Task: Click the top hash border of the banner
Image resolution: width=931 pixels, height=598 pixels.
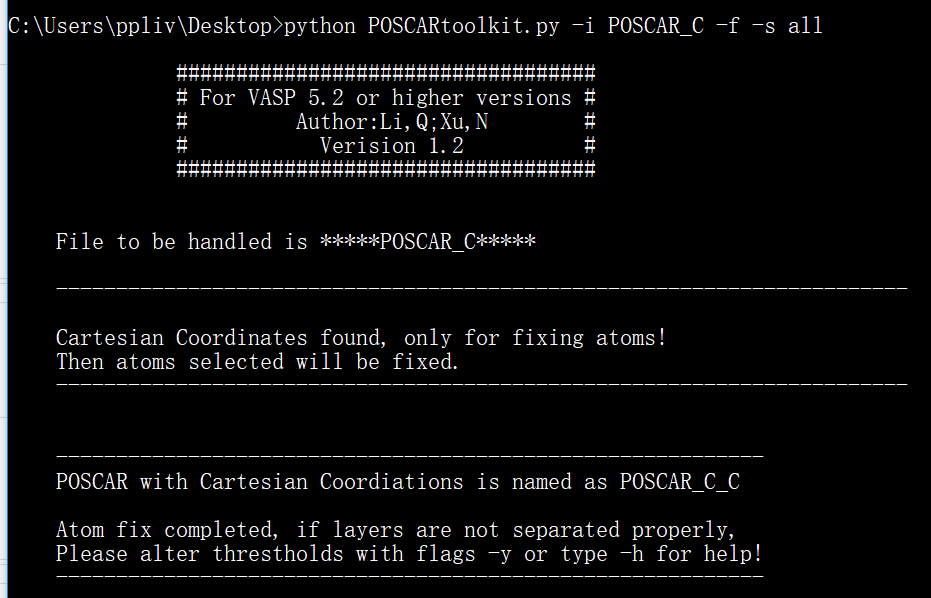Action: tap(385, 73)
